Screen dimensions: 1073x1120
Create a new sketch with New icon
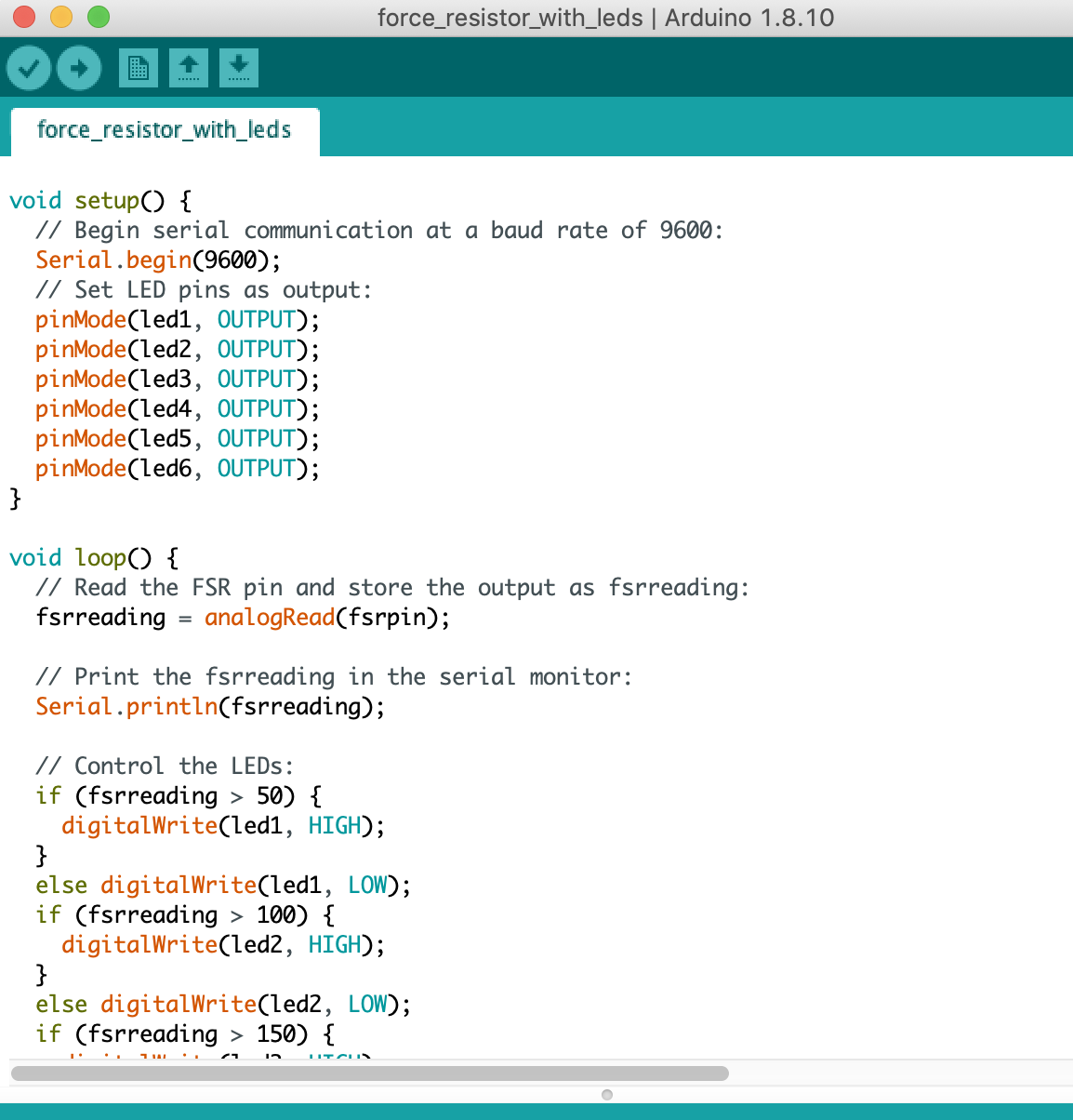139,68
